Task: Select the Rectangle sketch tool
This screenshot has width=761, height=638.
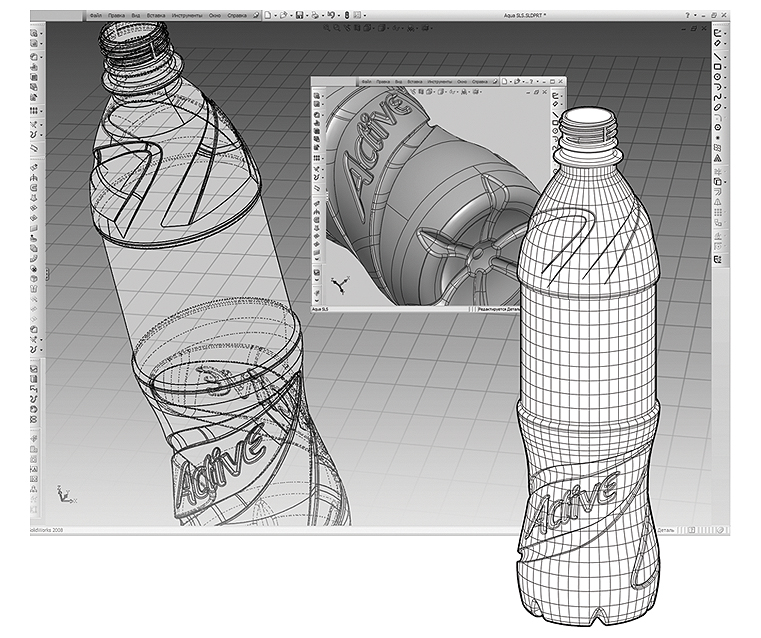Action: 717,66
